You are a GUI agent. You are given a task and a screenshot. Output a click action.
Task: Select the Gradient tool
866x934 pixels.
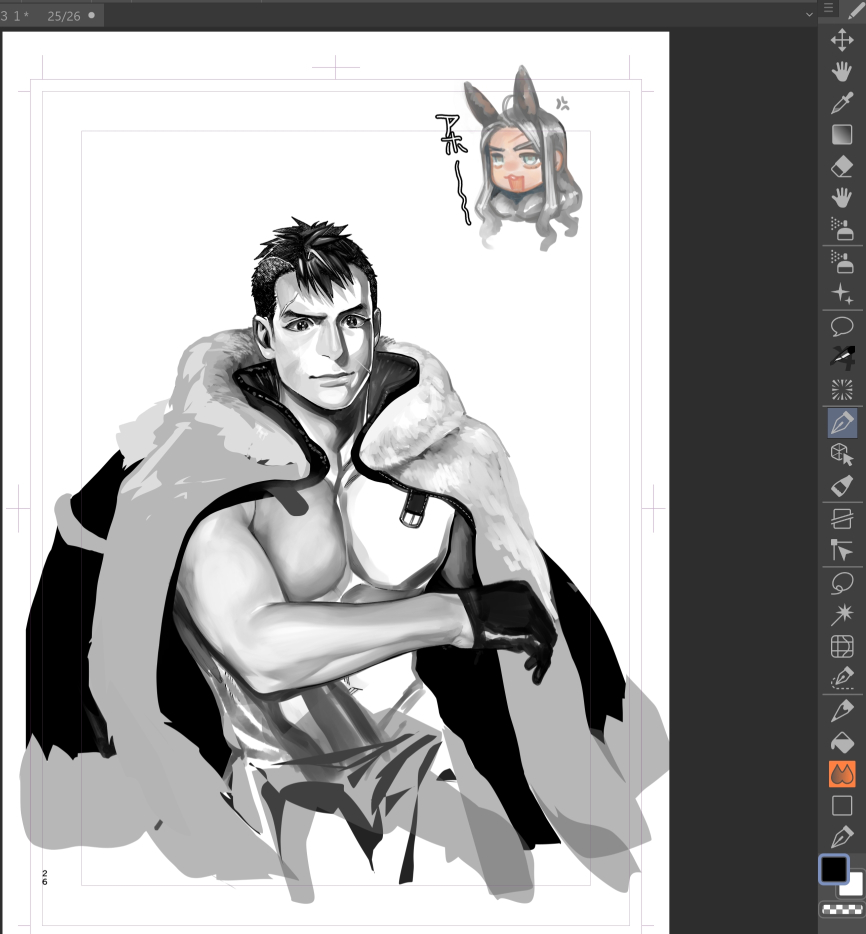pyautogui.click(x=842, y=135)
